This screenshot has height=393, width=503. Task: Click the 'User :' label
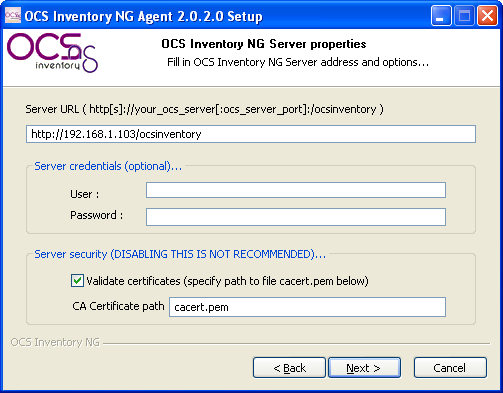[x=85, y=194]
